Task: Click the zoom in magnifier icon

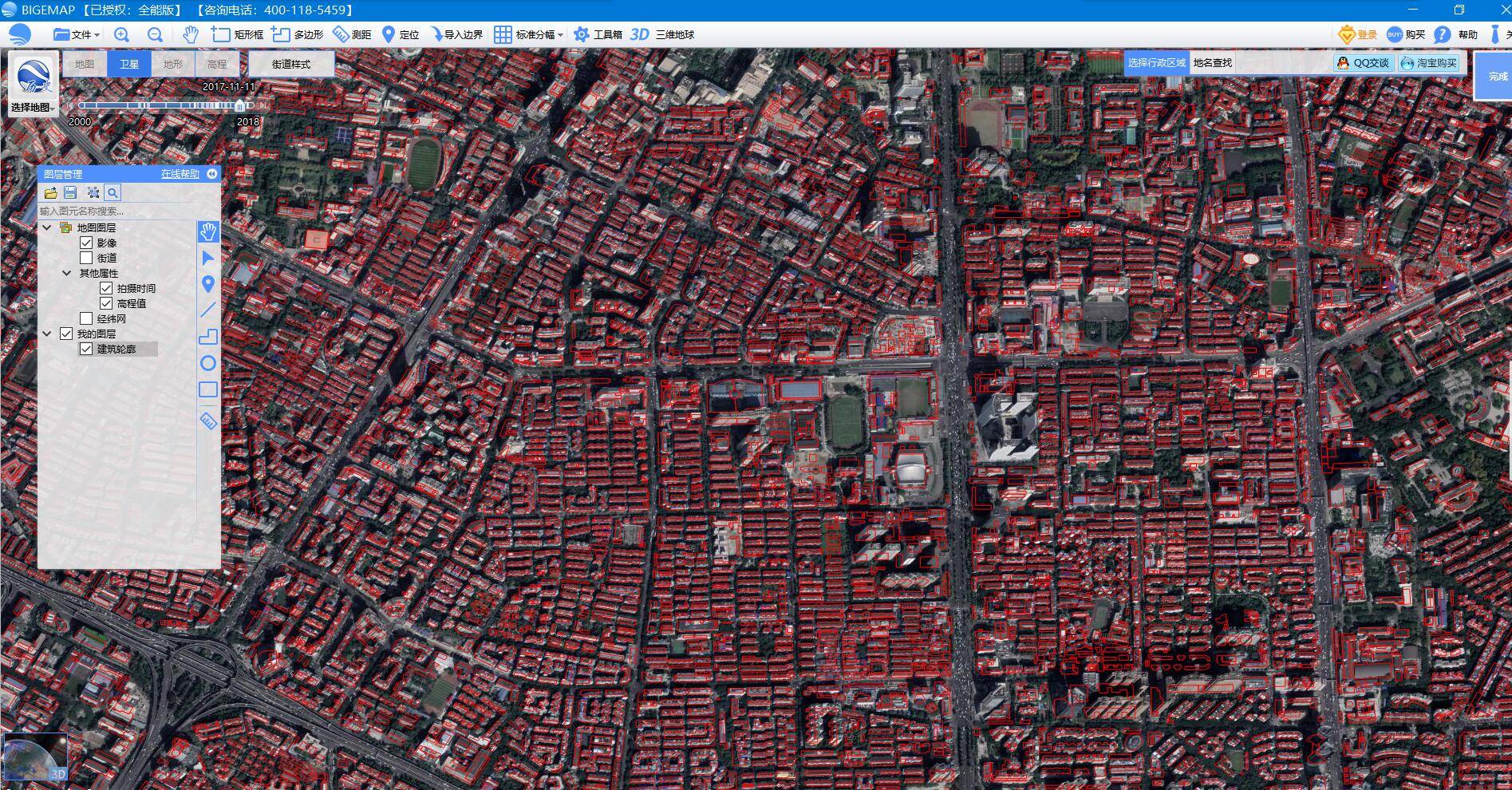Action: [x=121, y=34]
